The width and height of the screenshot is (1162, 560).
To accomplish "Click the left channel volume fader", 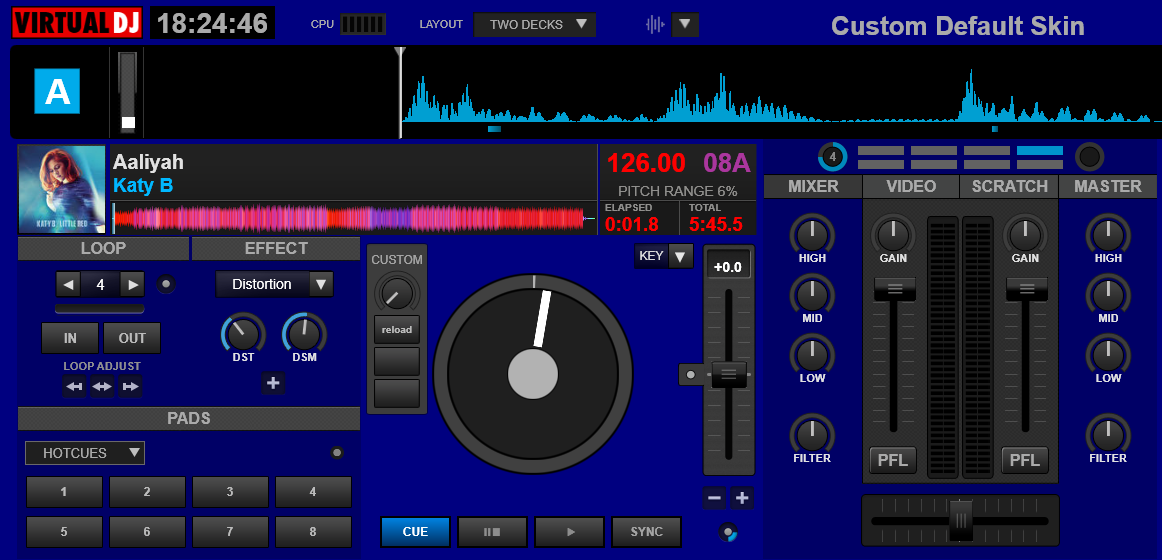I will click(x=894, y=289).
